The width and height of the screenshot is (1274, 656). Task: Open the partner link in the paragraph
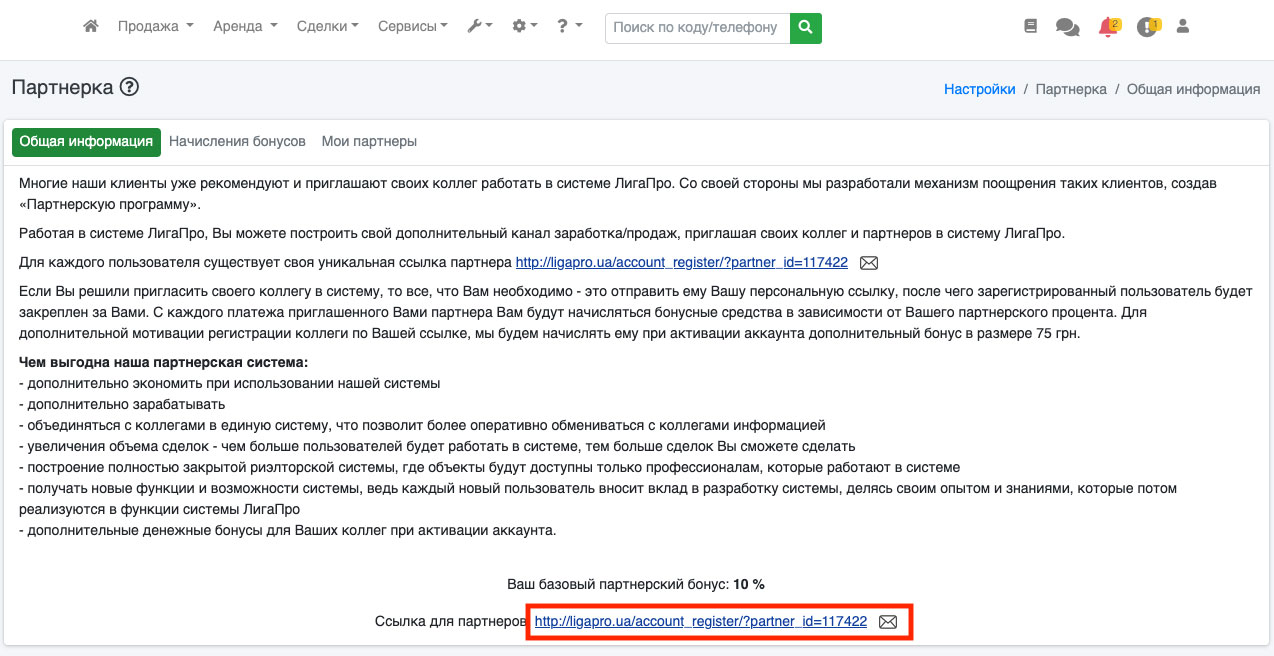(x=681, y=263)
